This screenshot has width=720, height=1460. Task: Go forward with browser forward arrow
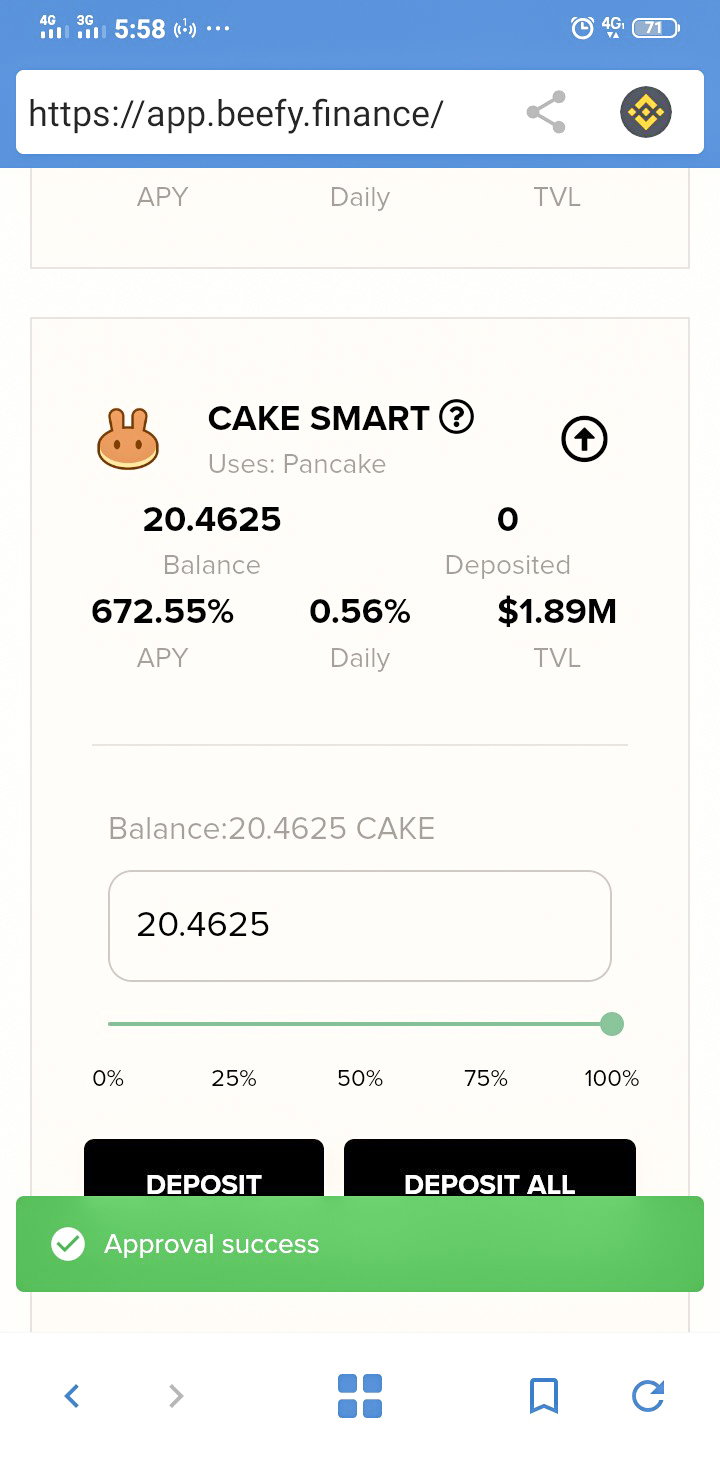tap(176, 1395)
